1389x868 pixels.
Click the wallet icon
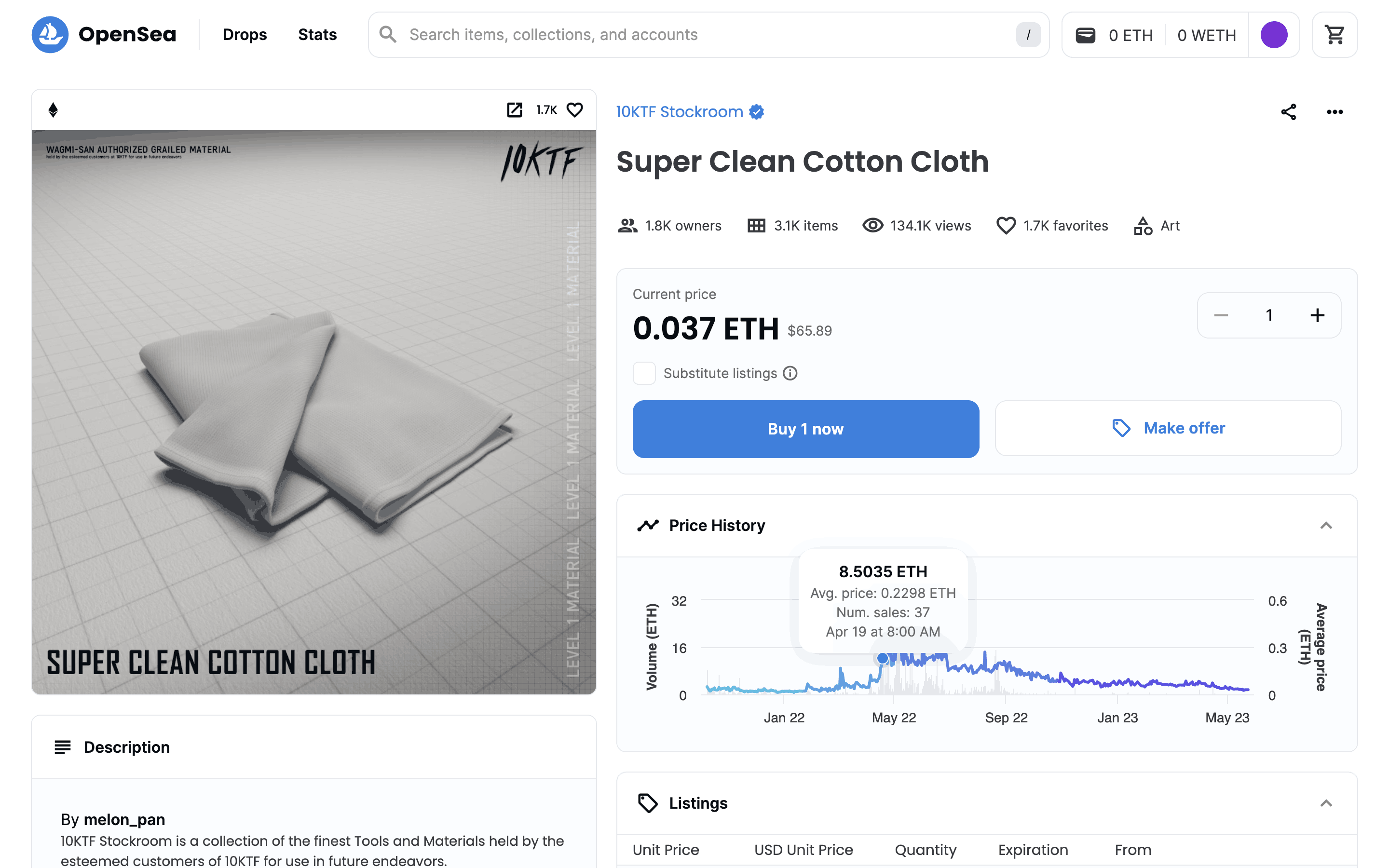pos(1085,35)
